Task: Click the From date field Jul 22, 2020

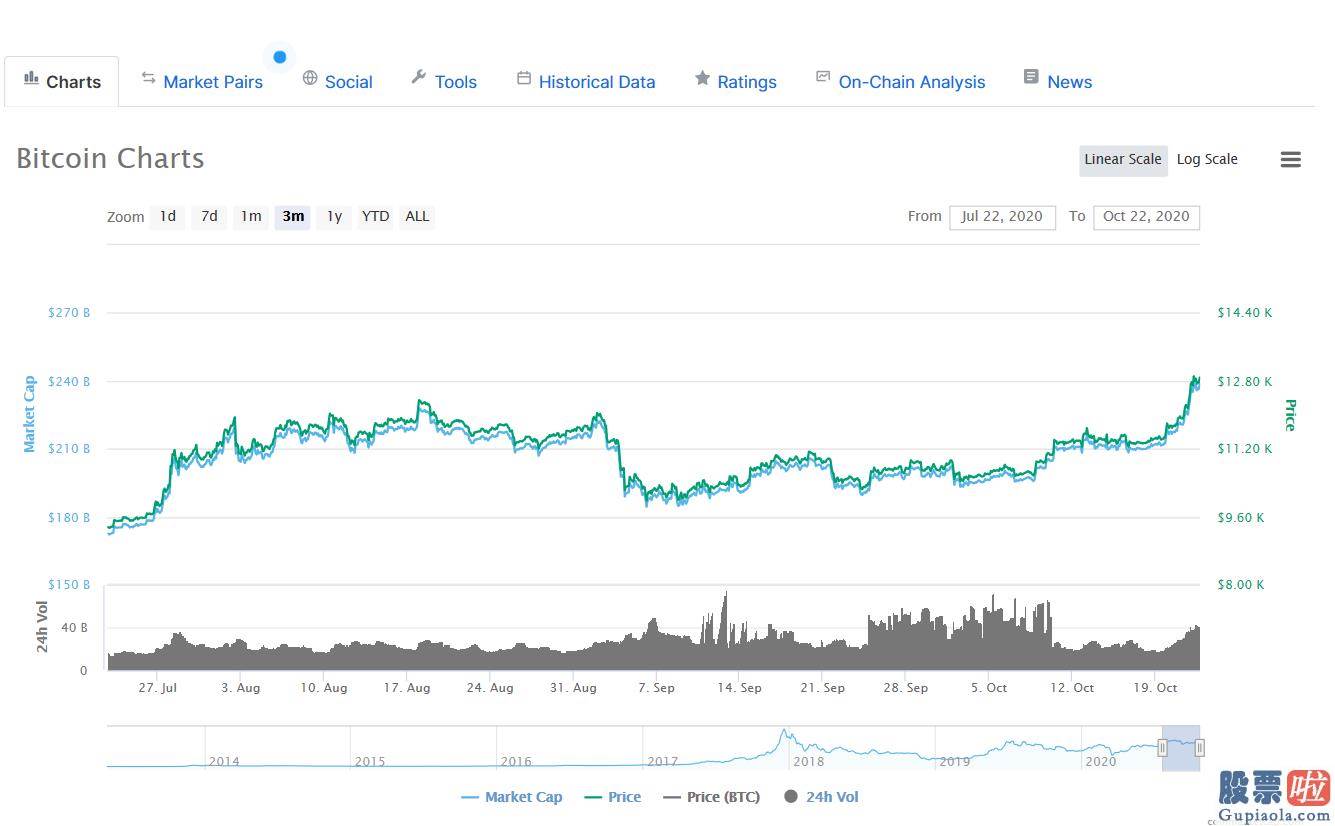Action: [x=1002, y=216]
